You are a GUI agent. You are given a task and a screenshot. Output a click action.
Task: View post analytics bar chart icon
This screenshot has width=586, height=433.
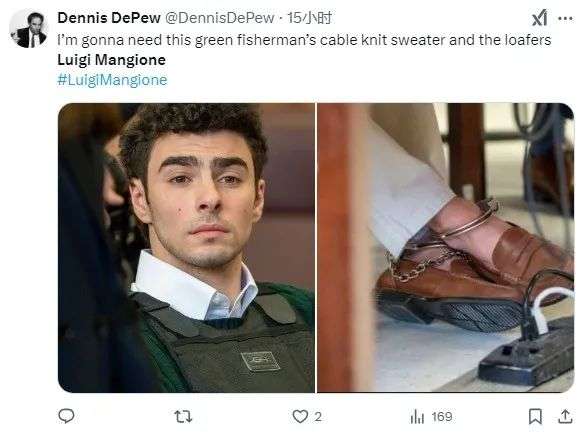point(417,416)
